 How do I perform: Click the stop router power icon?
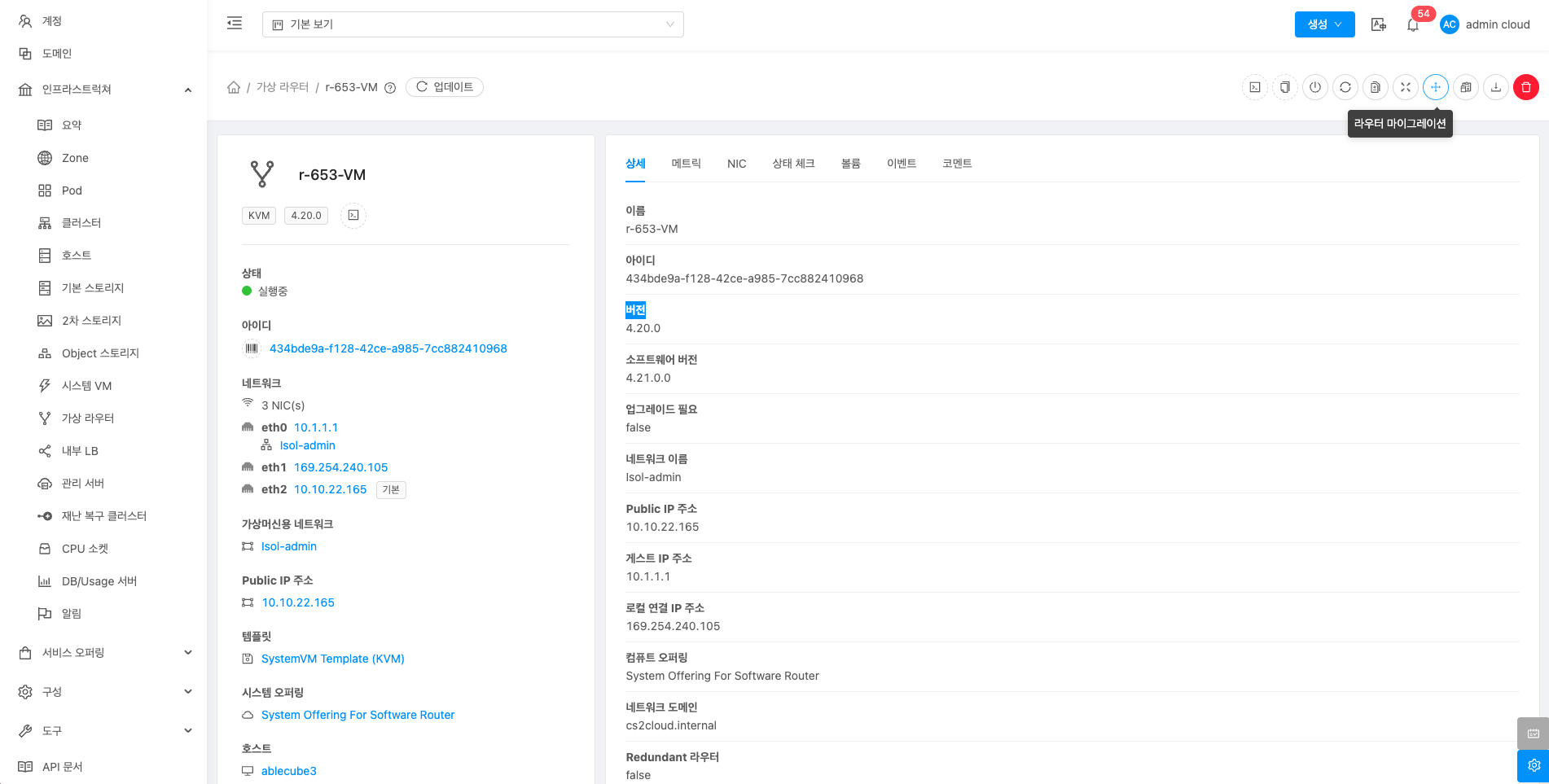[x=1314, y=87]
